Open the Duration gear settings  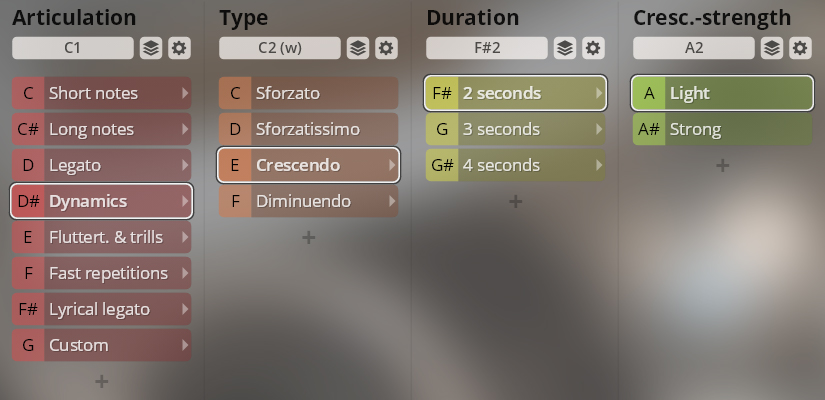click(593, 48)
